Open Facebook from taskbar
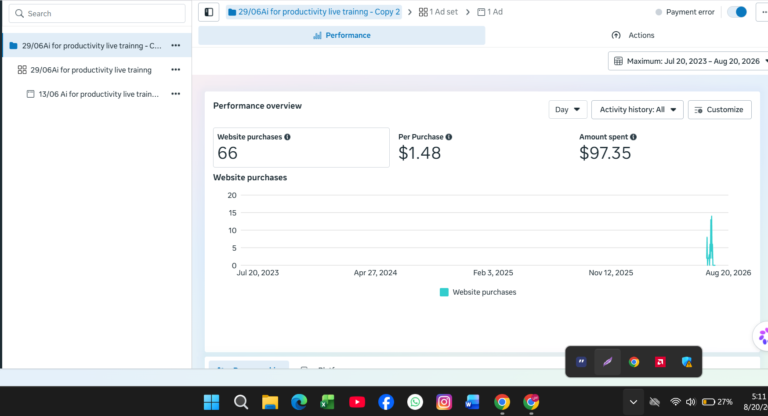The height and width of the screenshot is (416, 768). [386, 402]
